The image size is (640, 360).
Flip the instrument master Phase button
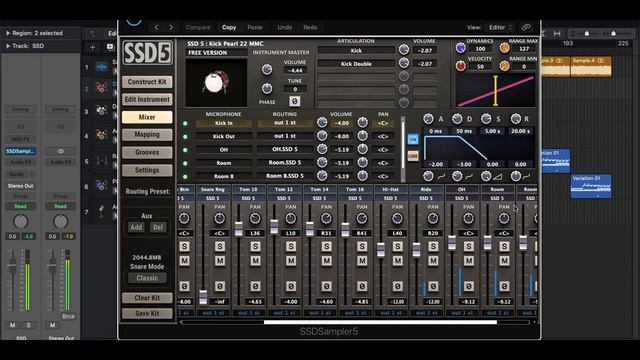click(x=294, y=101)
